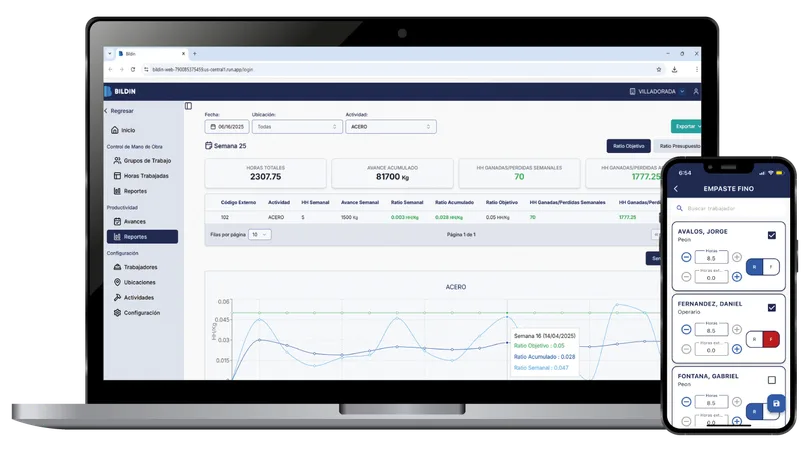Open the Actividad dropdown showing ACERO

click(x=391, y=127)
